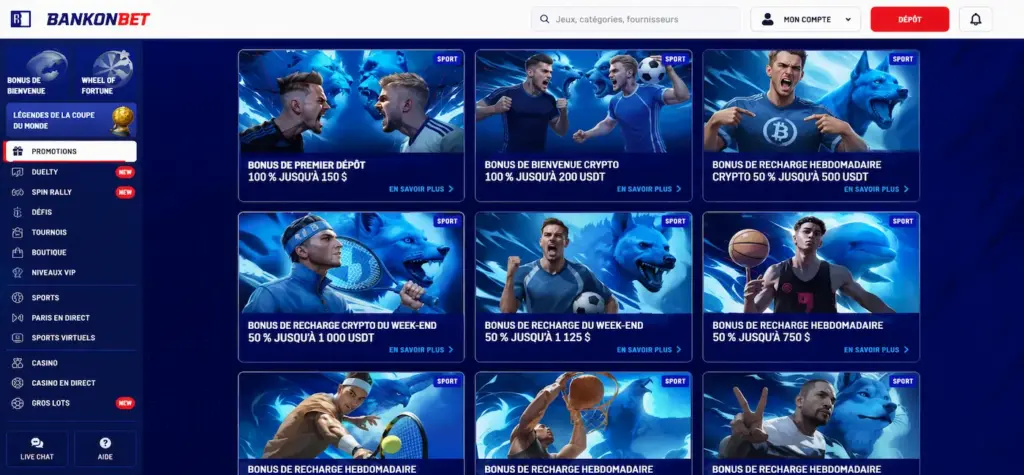En savoir plus for Bonus de Premier Dépôt
1024x475 pixels.
pyautogui.click(x=421, y=189)
